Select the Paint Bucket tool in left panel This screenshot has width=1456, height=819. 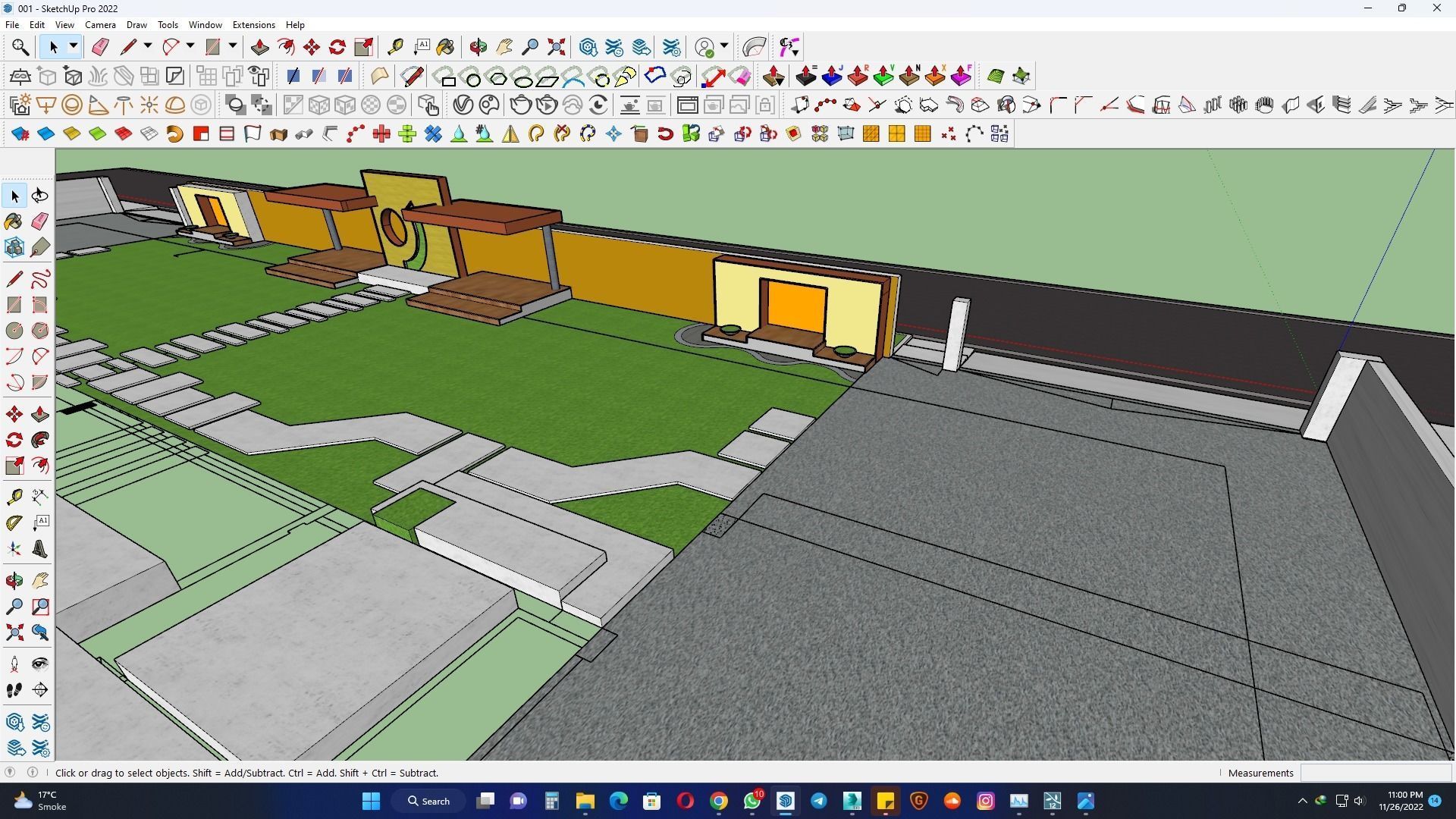pos(14,221)
